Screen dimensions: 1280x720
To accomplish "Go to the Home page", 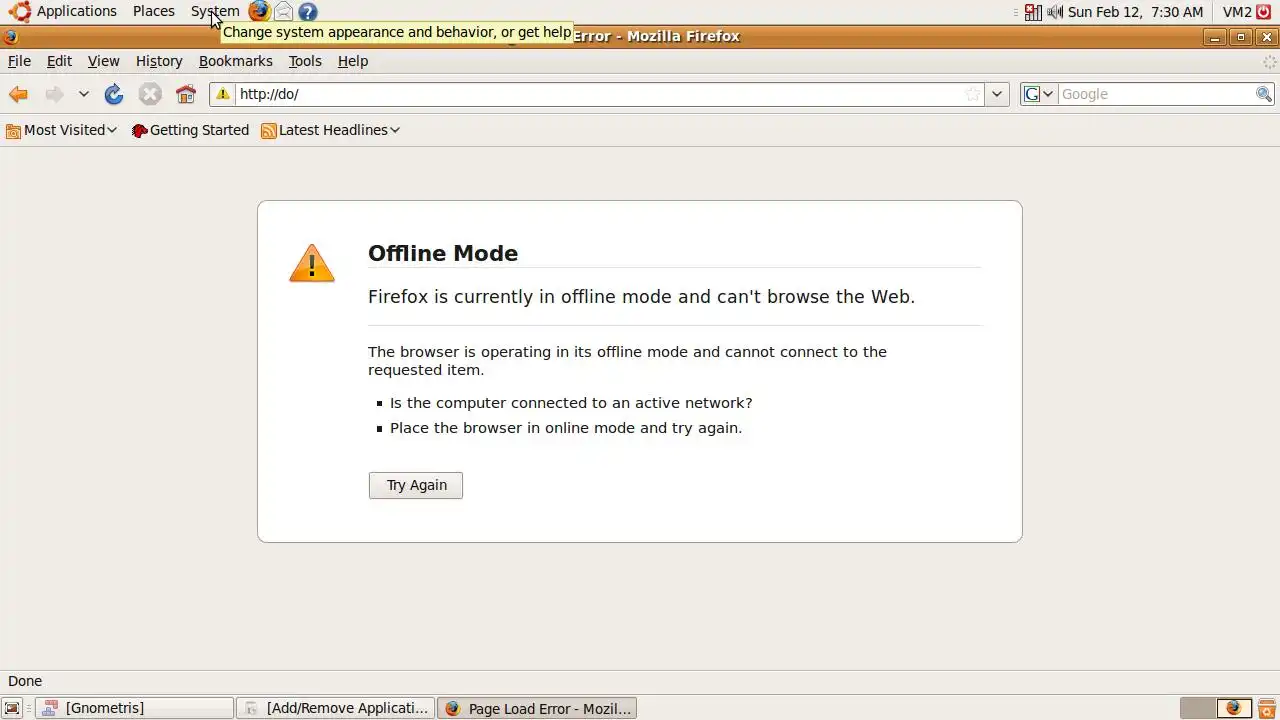I will (186, 94).
